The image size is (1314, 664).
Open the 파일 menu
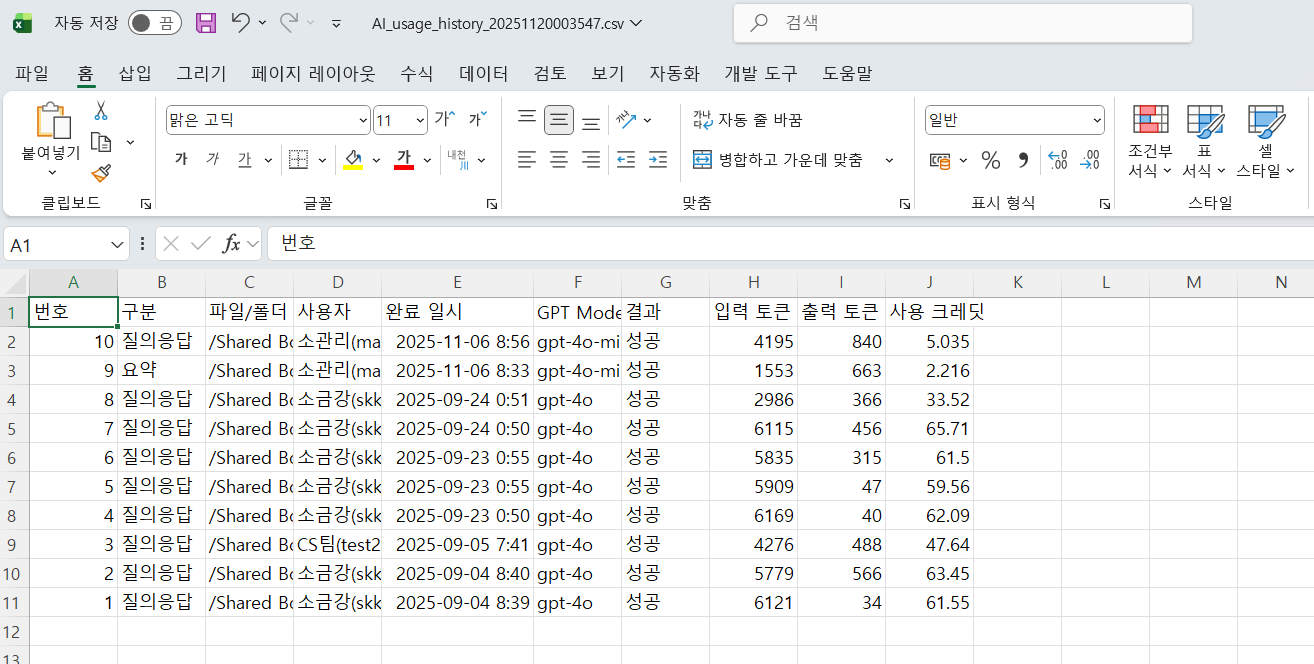(32, 73)
